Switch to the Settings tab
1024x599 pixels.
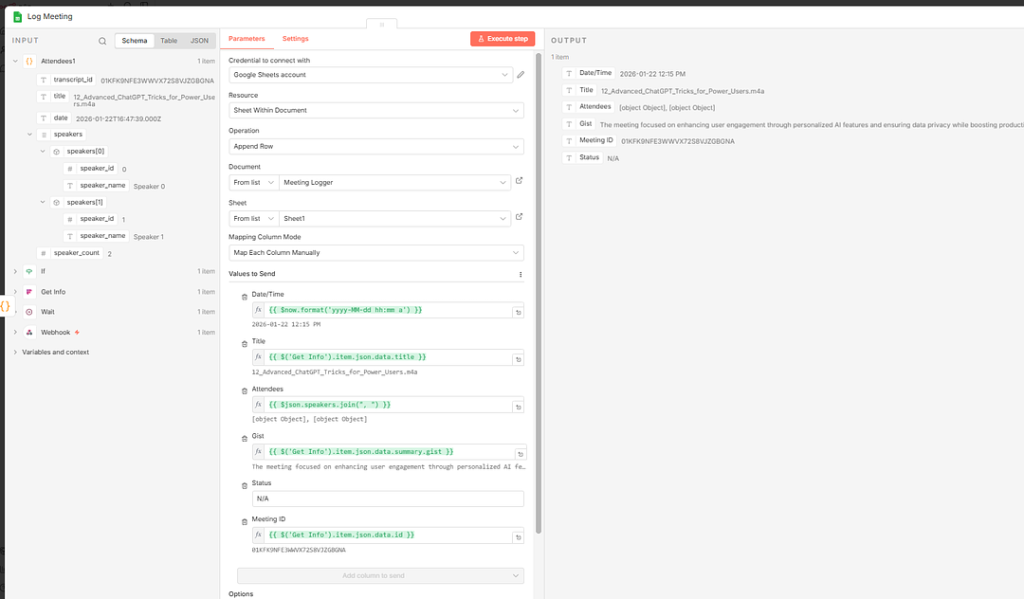click(295, 39)
